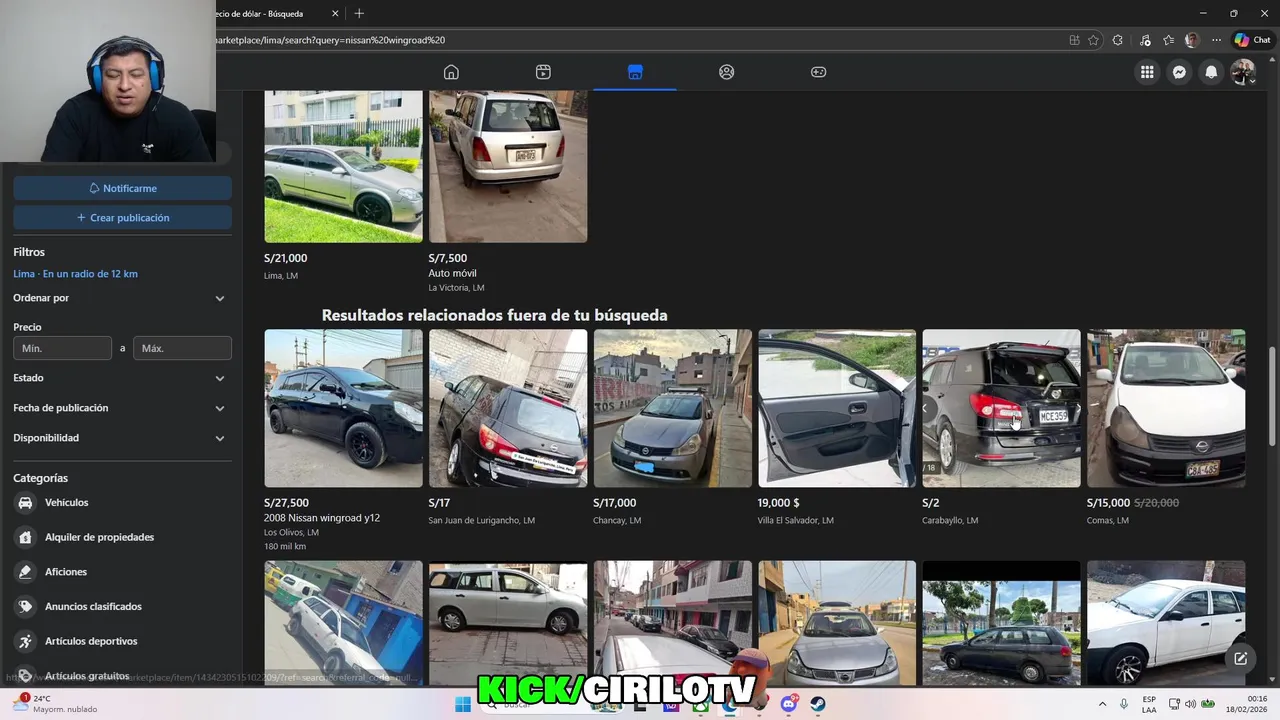Open Edge favorites list icon
The height and width of the screenshot is (720, 1280).
click(x=1168, y=40)
